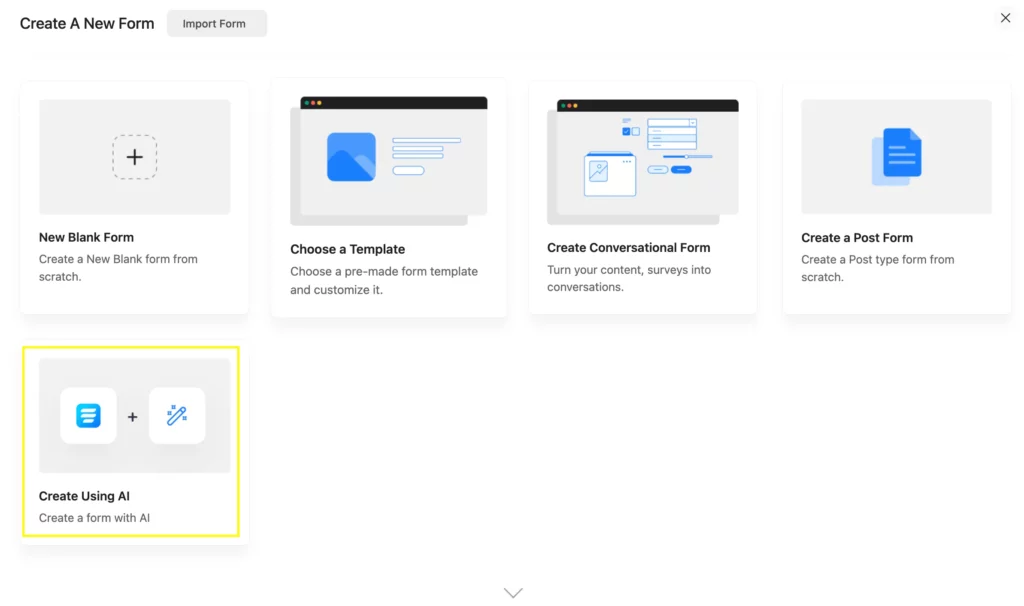Select Create Conversational Form title
The width and height of the screenshot is (1024, 606).
tap(628, 247)
